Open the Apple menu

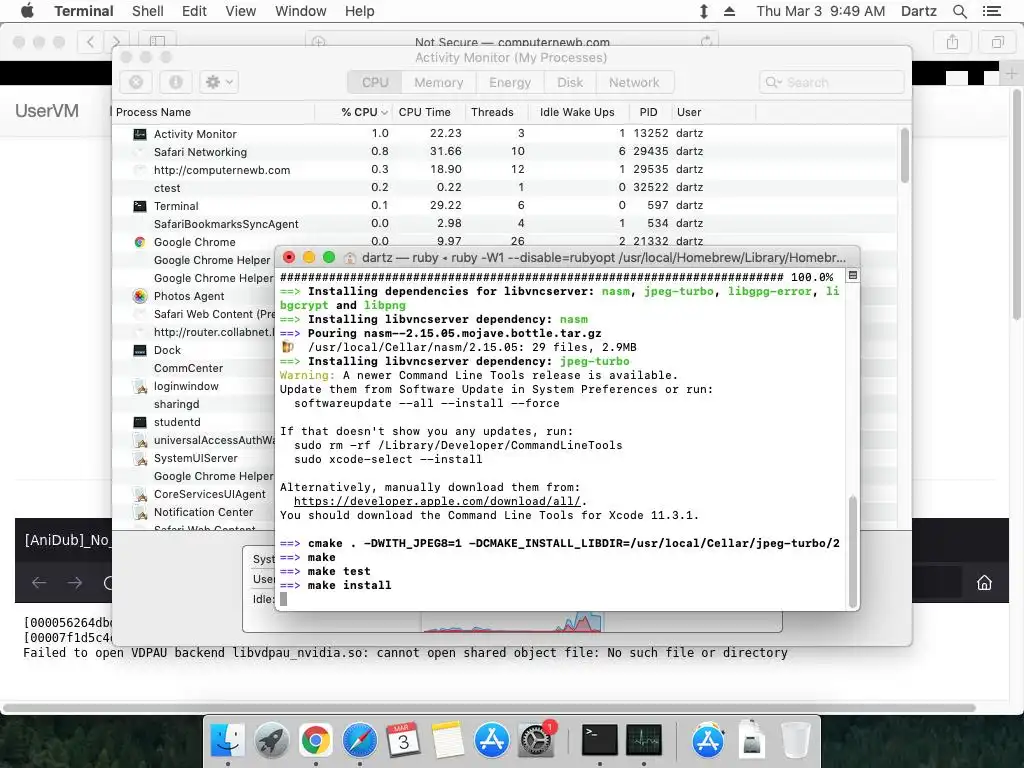click(27, 10)
